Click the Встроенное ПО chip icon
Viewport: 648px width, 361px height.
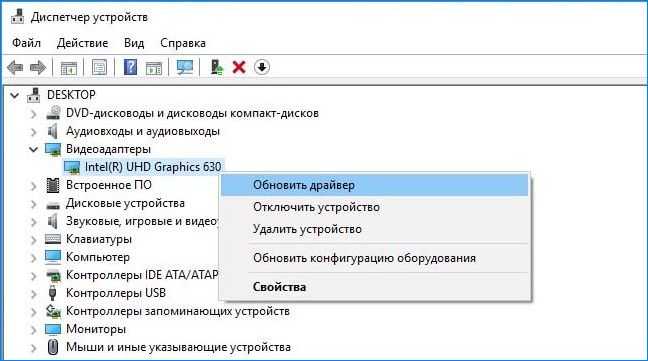click(x=52, y=185)
